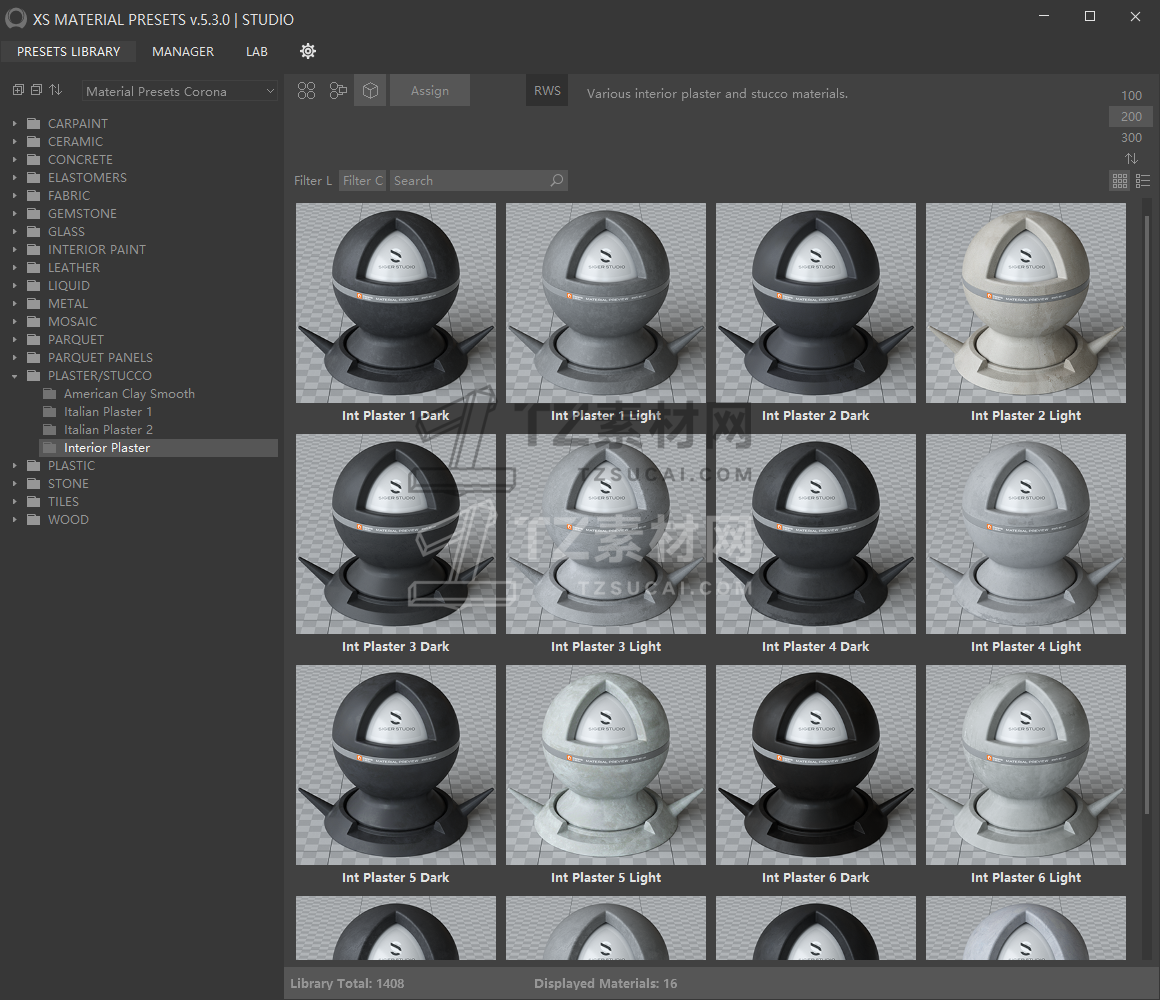Screen dimensions: 1160x1000
Task: Click the expand-all tree icon
Action: tap(18, 90)
